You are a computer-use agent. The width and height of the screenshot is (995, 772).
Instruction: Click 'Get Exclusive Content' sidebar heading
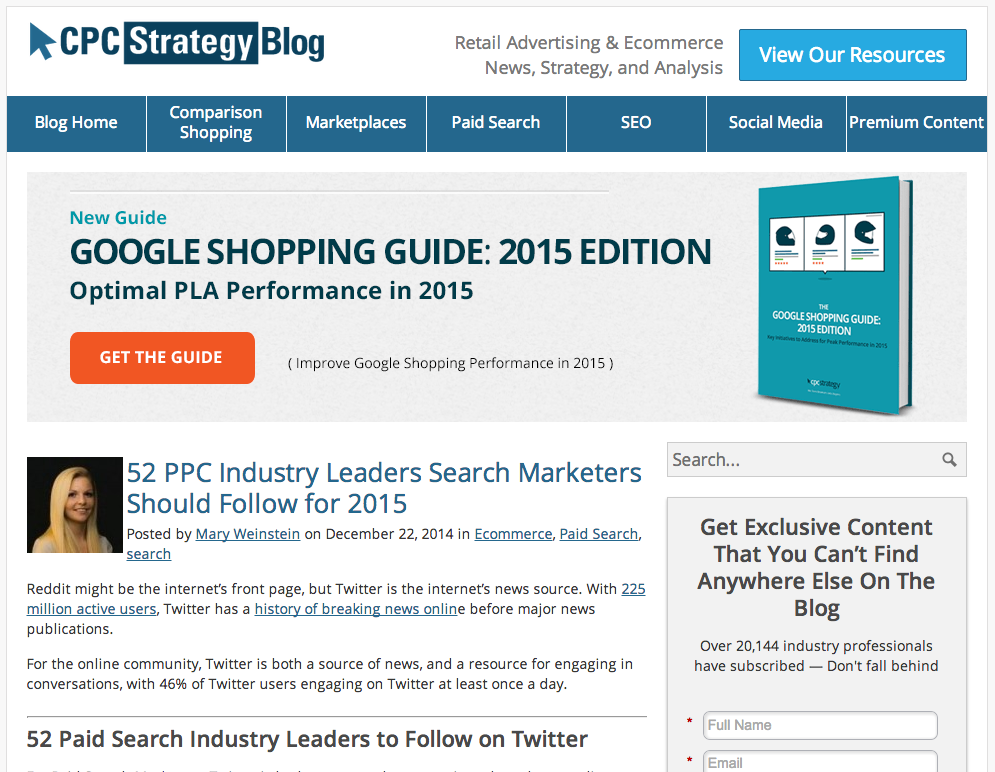pos(816,567)
